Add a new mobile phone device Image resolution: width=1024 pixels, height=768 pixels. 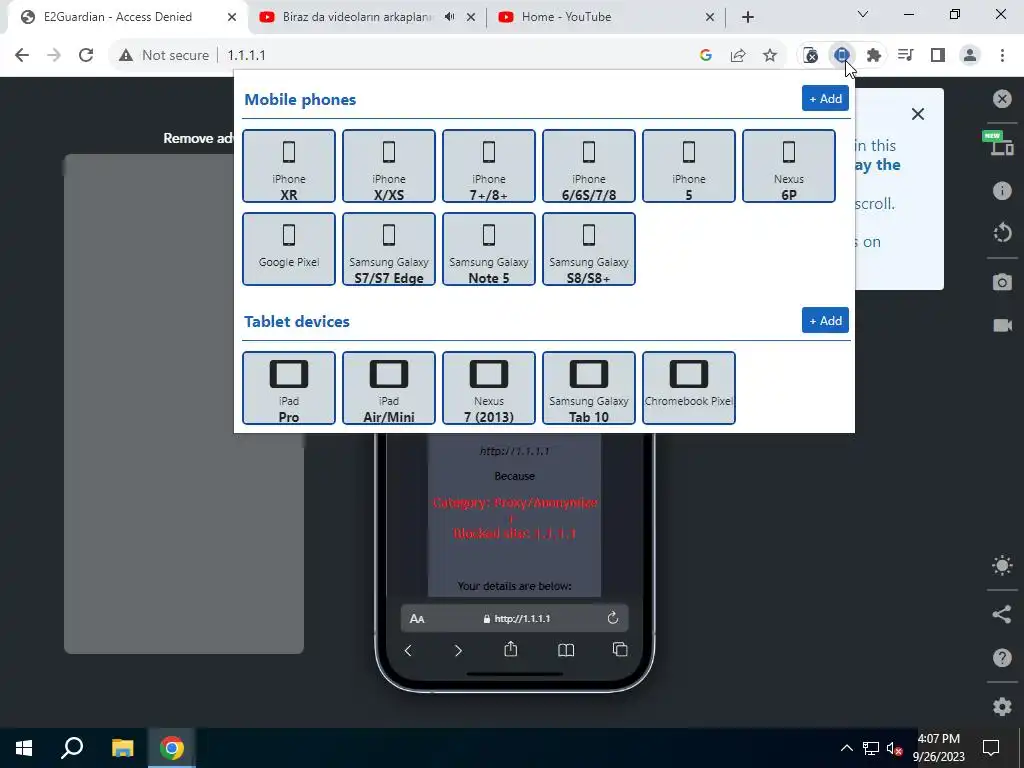825,99
